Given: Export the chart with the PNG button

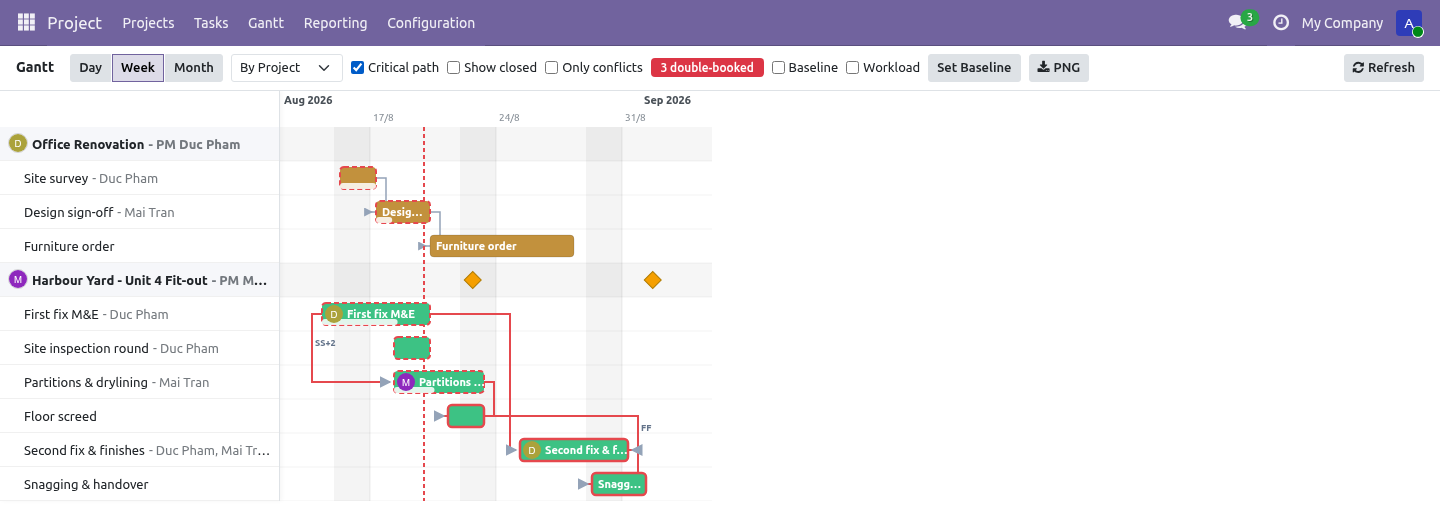Looking at the screenshot, I should coord(1059,68).
